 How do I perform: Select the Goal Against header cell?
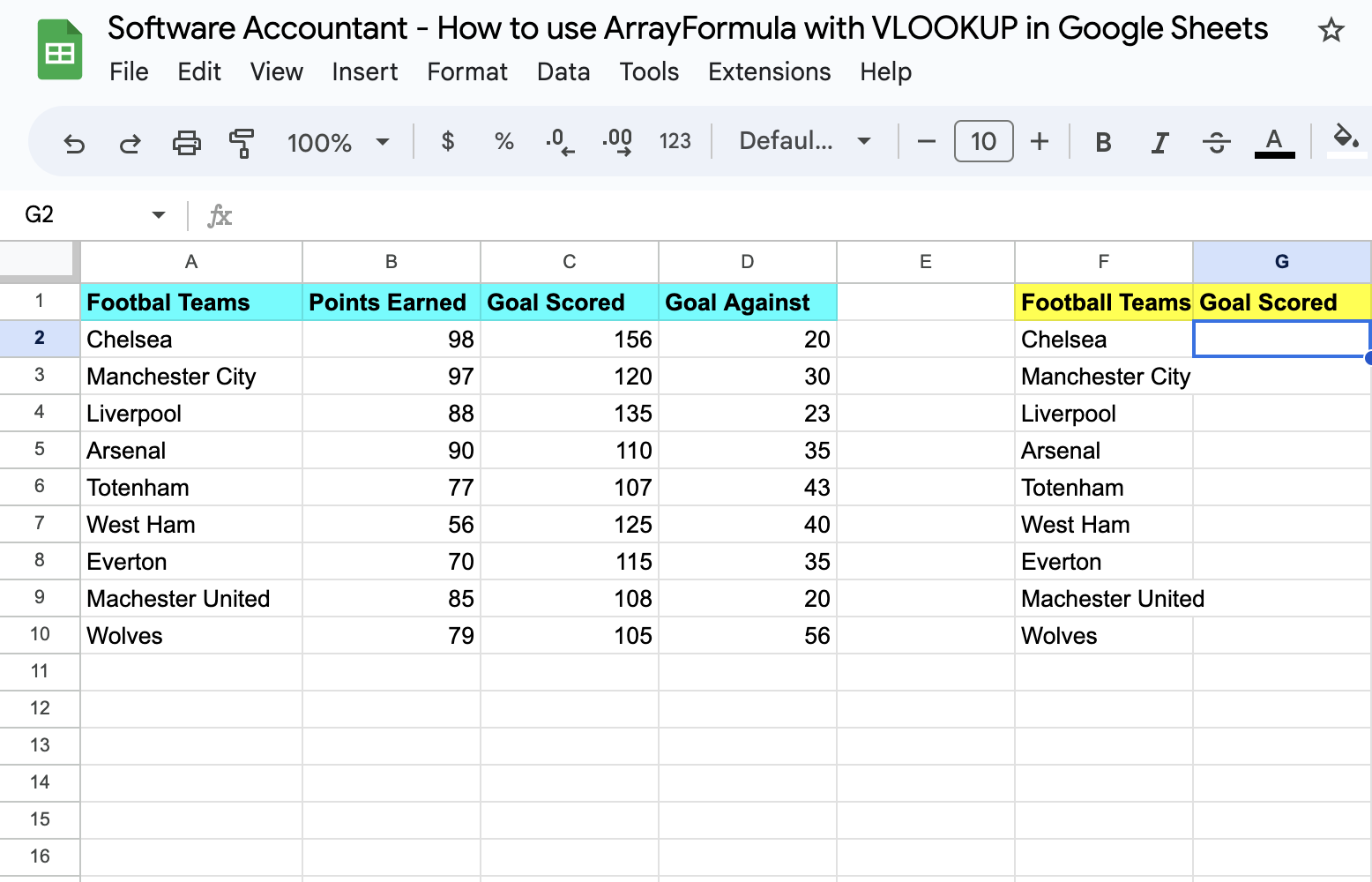point(748,302)
